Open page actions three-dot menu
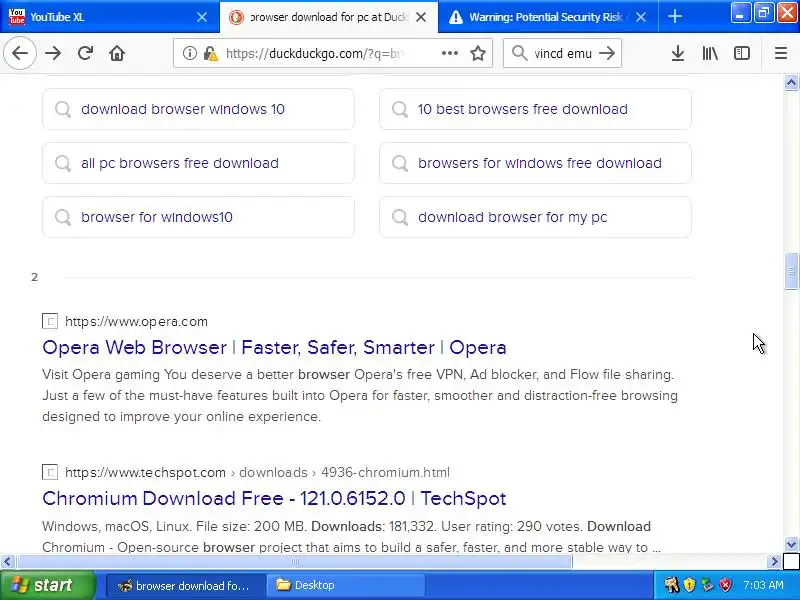This screenshot has width=800, height=600. pos(449,53)
